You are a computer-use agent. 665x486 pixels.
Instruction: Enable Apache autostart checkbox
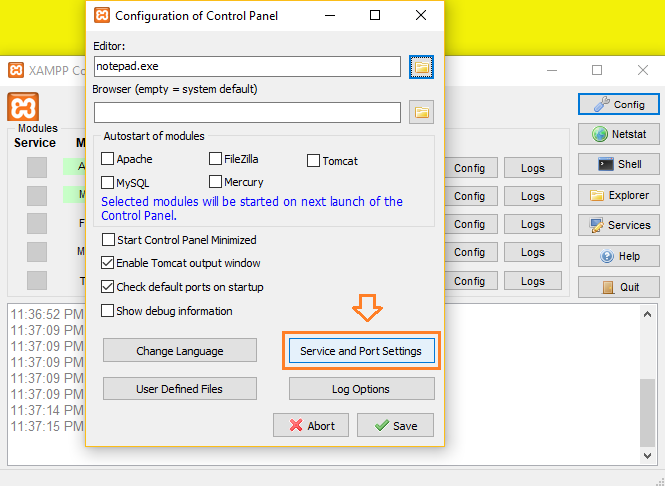[x=107, y=159]
